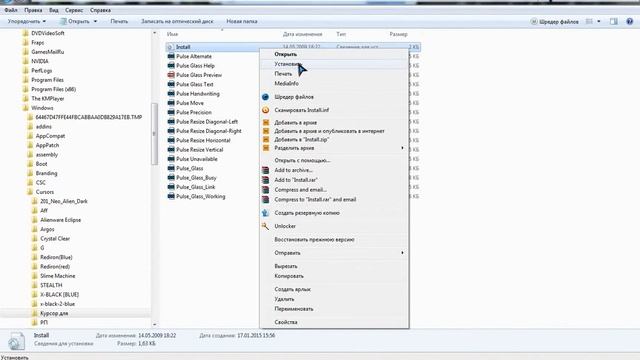Viewport: 640px width, 360px height.
Task: Click the Windows folder icon in tree
Action: click(25, 108)
